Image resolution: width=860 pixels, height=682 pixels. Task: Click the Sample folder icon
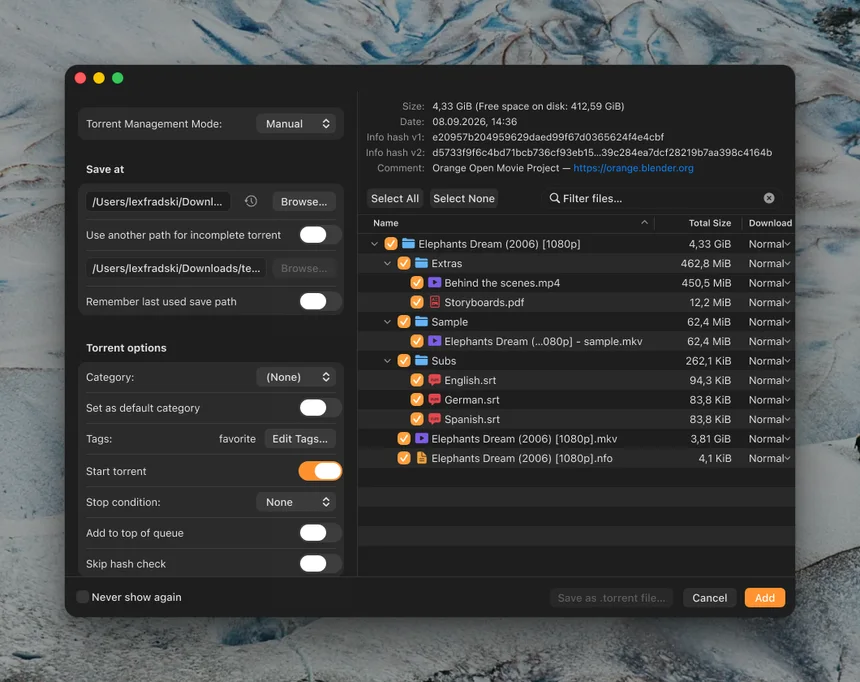point(421,321)
